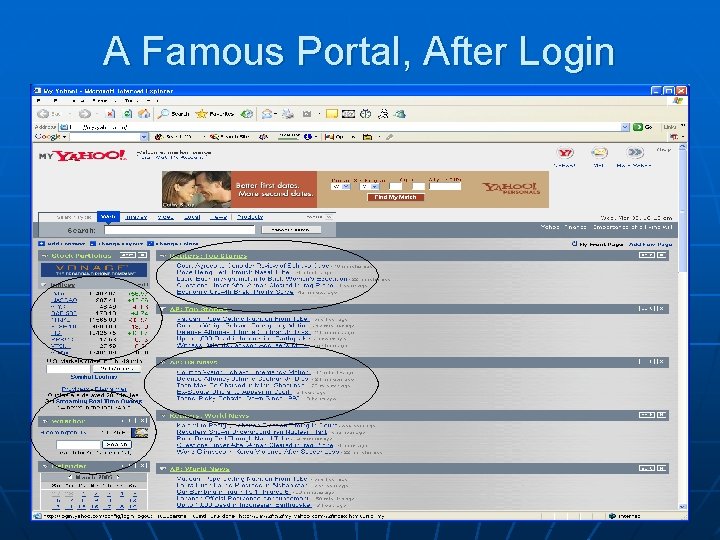Expand the Google toolbar search history dropdown
This screenshot has width=720, height=540.
click(x=144, y=137)
